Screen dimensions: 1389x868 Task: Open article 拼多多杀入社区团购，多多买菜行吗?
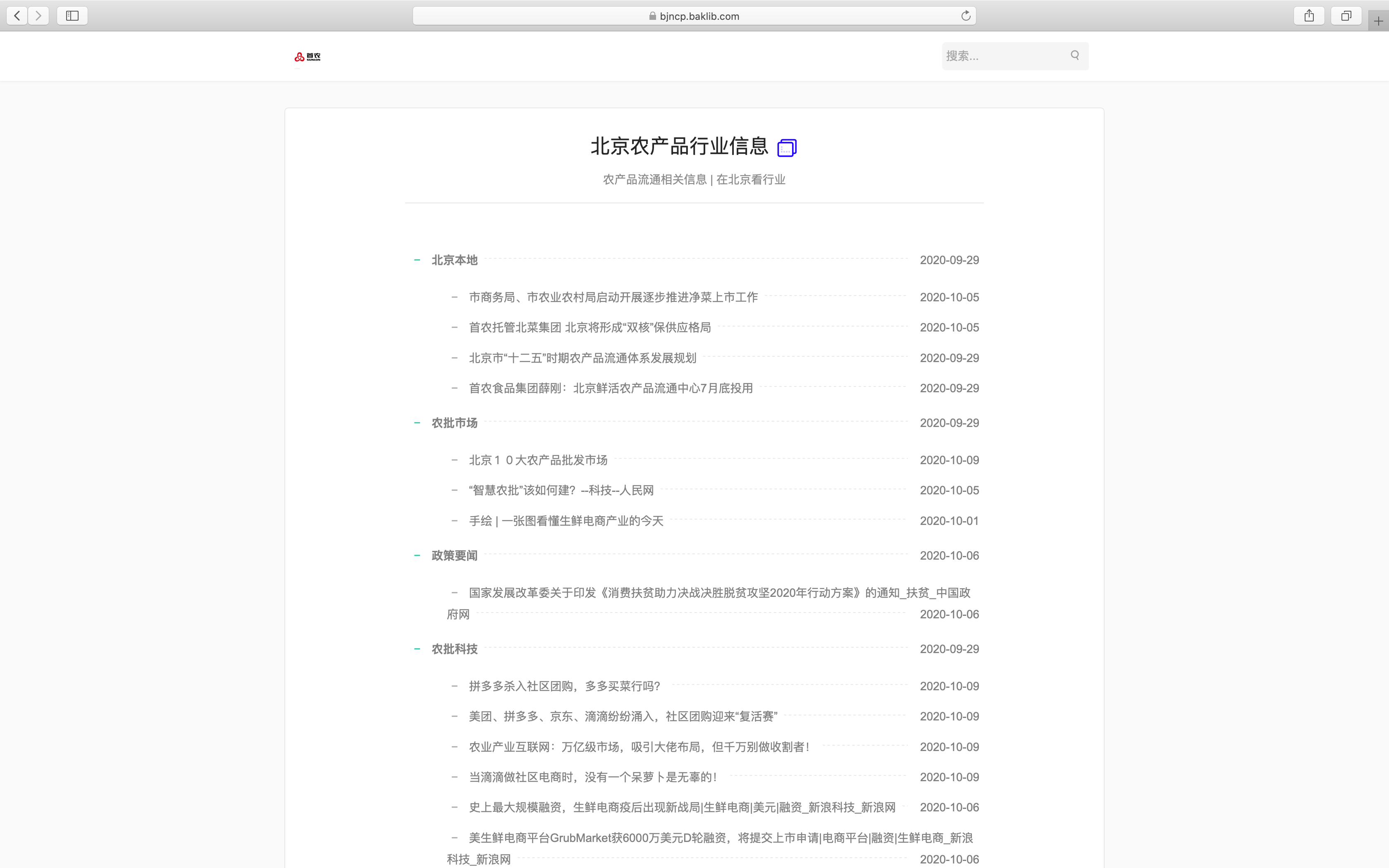coord(564,687)
